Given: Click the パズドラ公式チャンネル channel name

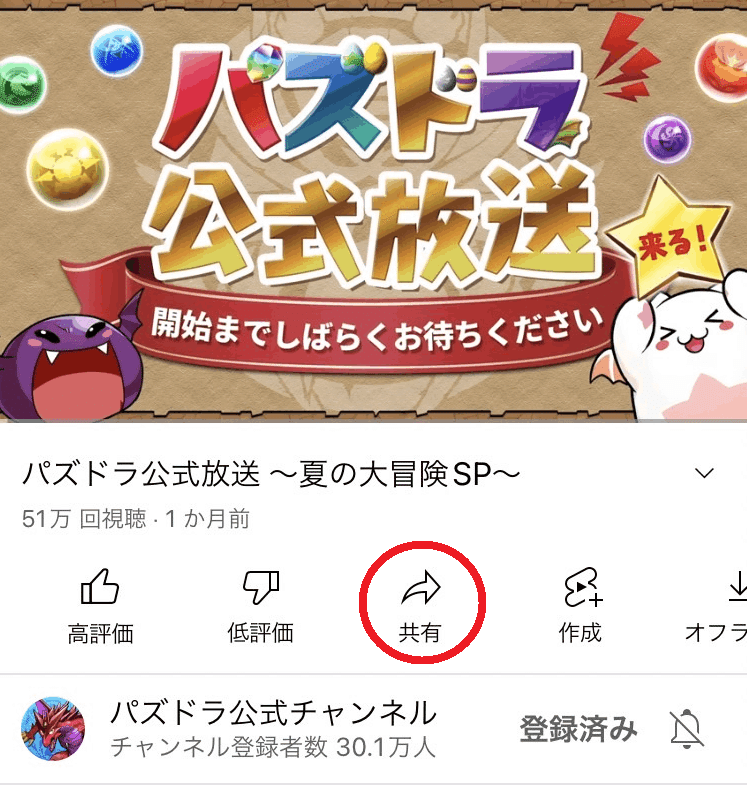Looking at the screenshot, I should click(273, 712).
